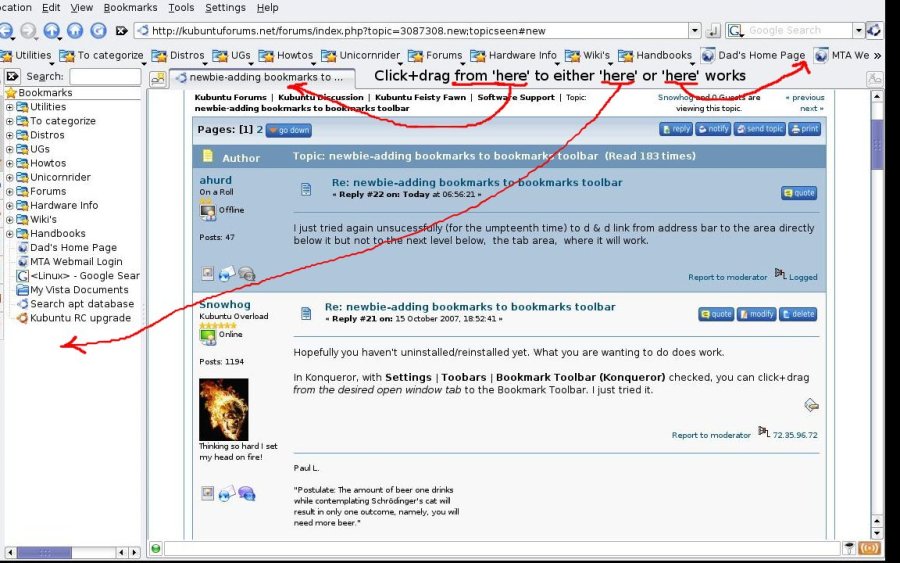
Task: Open page 2 link
Action: click(259, 130)
